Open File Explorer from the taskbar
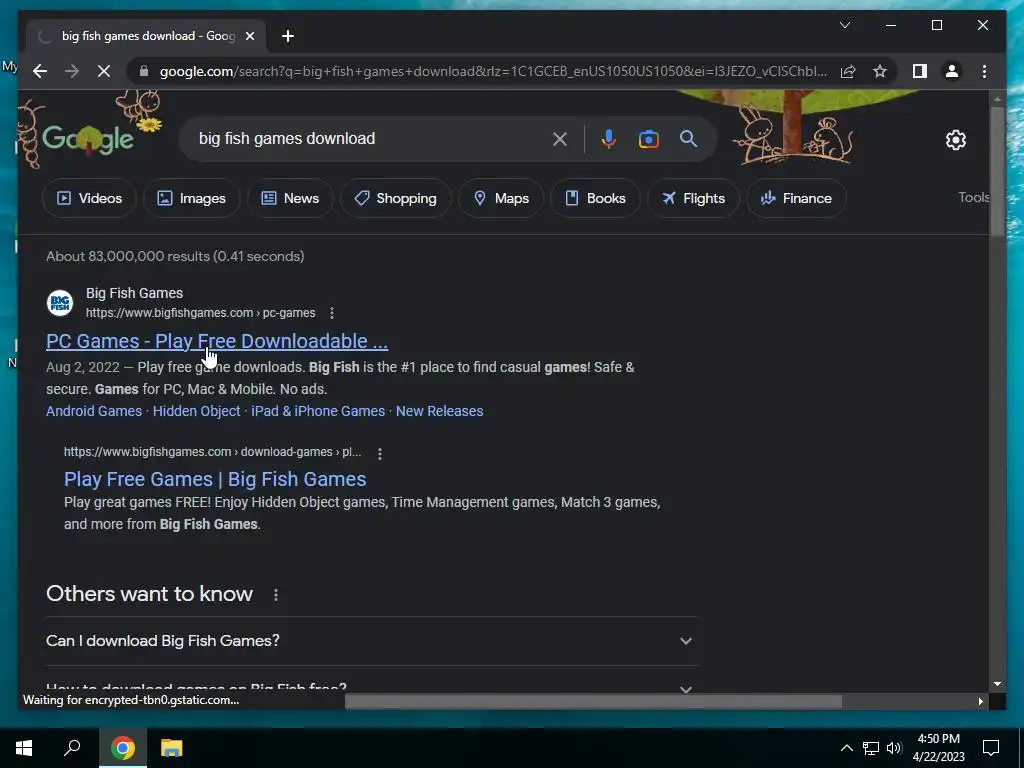The height and width of the screenshot is (768, 1024). 171,748
